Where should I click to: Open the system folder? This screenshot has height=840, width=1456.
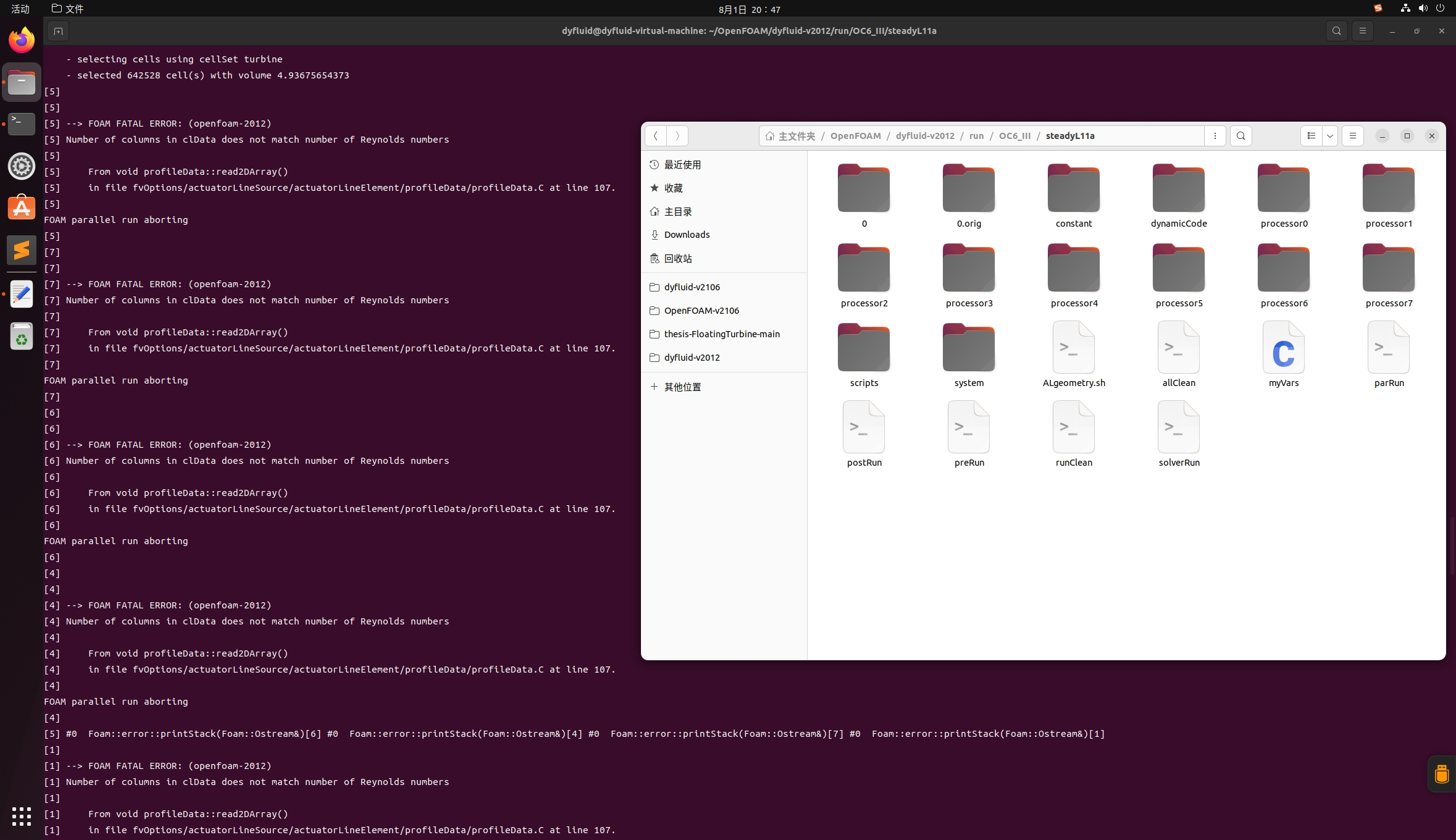tap(969, 355)
